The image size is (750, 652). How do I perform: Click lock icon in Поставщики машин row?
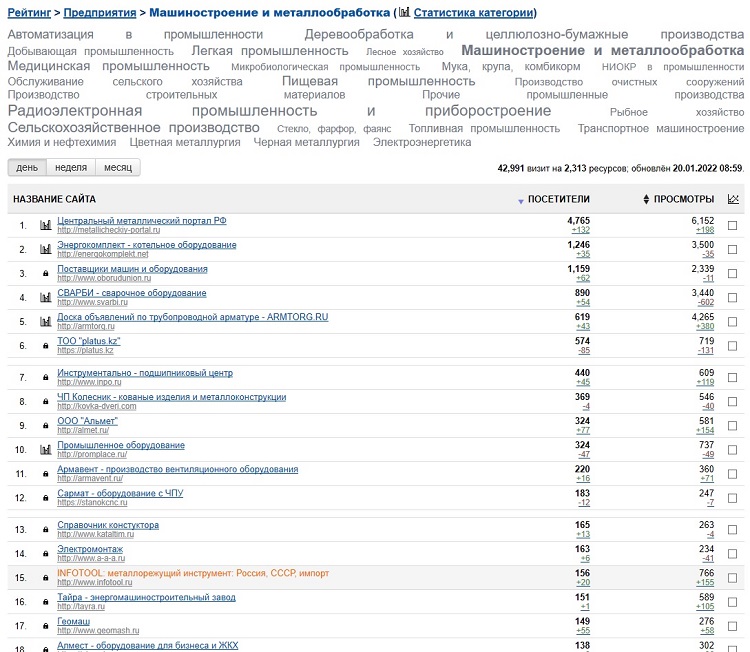(x=45, y=274)
